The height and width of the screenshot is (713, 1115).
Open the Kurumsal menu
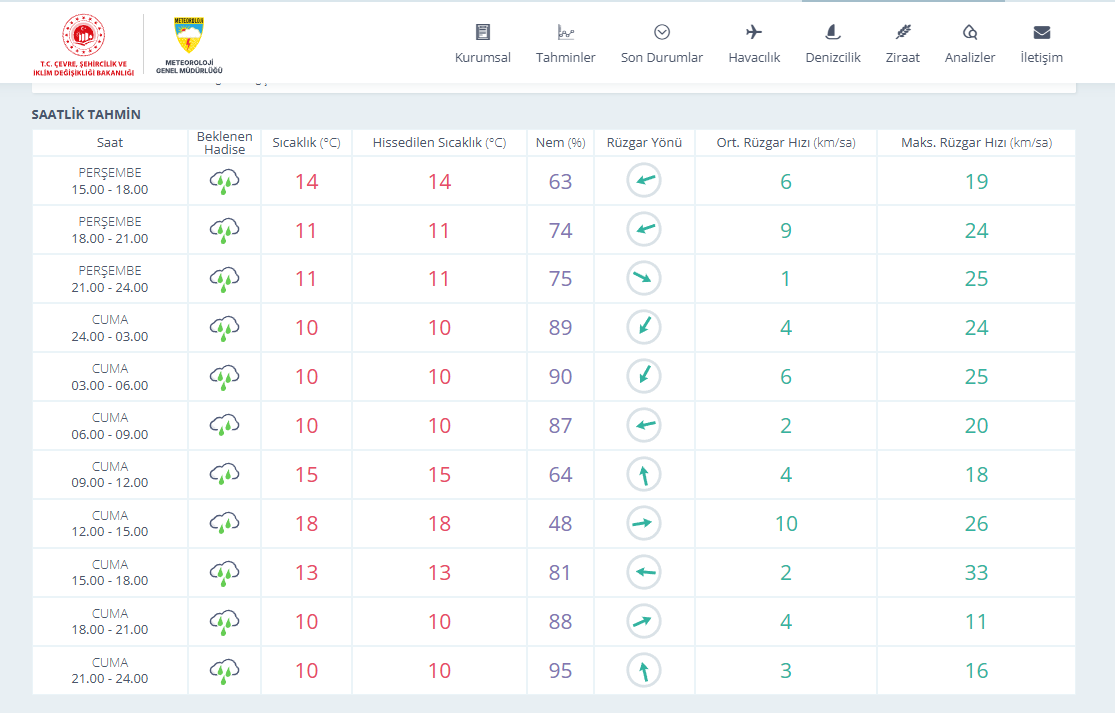483,45
